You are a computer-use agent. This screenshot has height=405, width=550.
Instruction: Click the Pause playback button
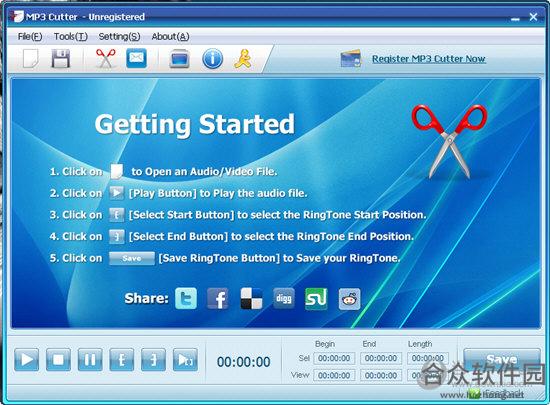[90, 359]
